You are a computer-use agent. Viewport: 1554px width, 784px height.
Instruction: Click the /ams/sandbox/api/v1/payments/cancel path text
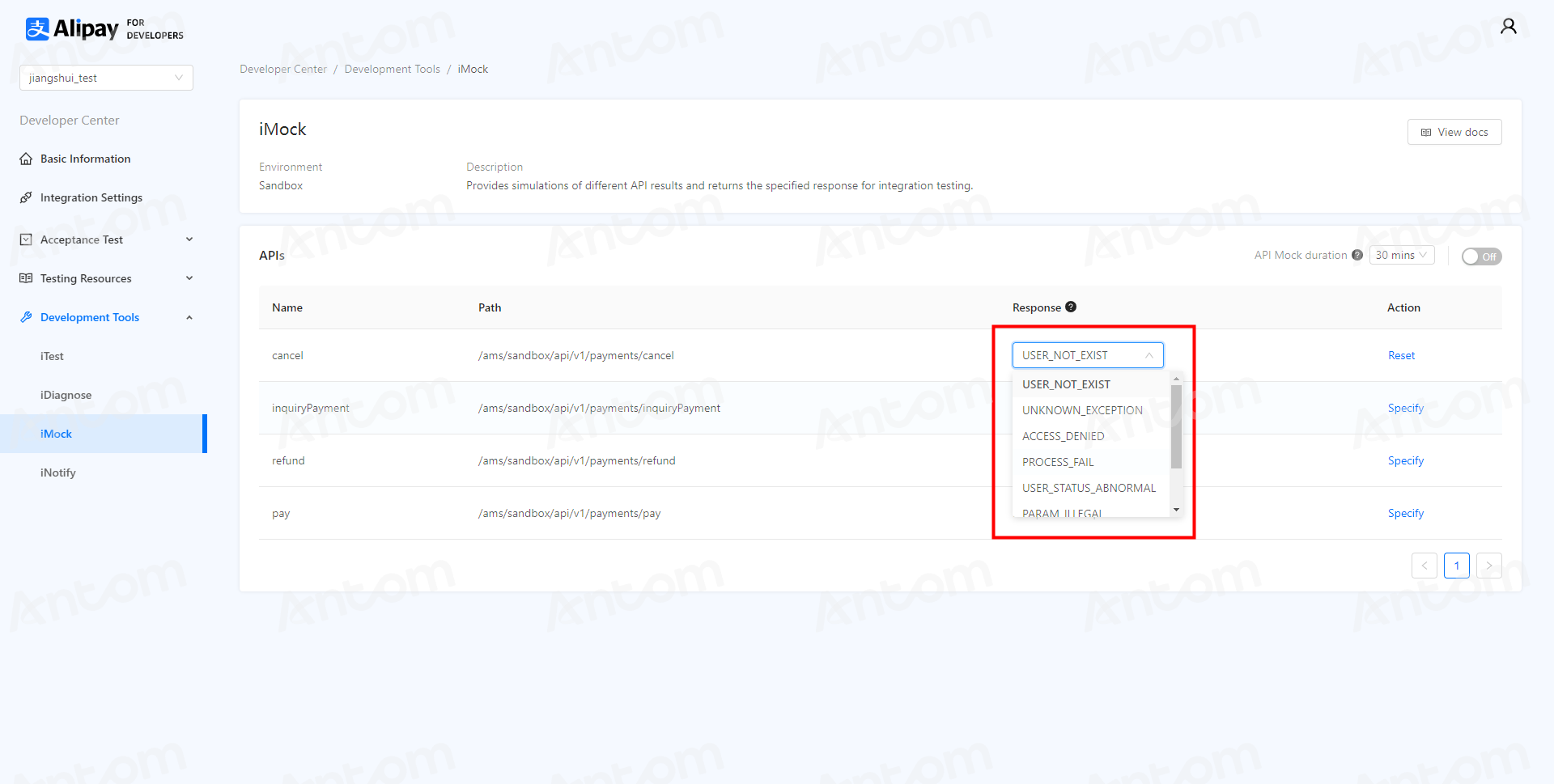click(x=575, y=355)
